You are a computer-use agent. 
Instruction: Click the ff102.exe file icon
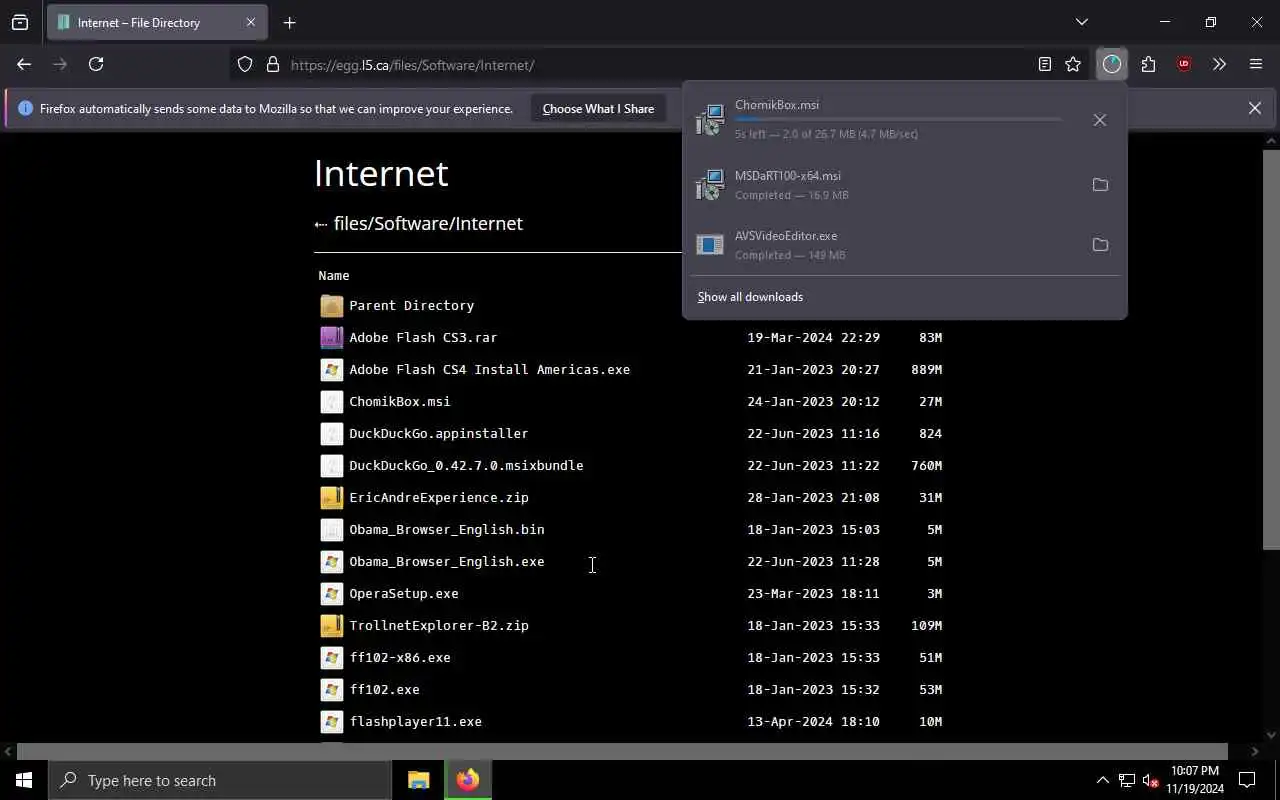(332, 689)
